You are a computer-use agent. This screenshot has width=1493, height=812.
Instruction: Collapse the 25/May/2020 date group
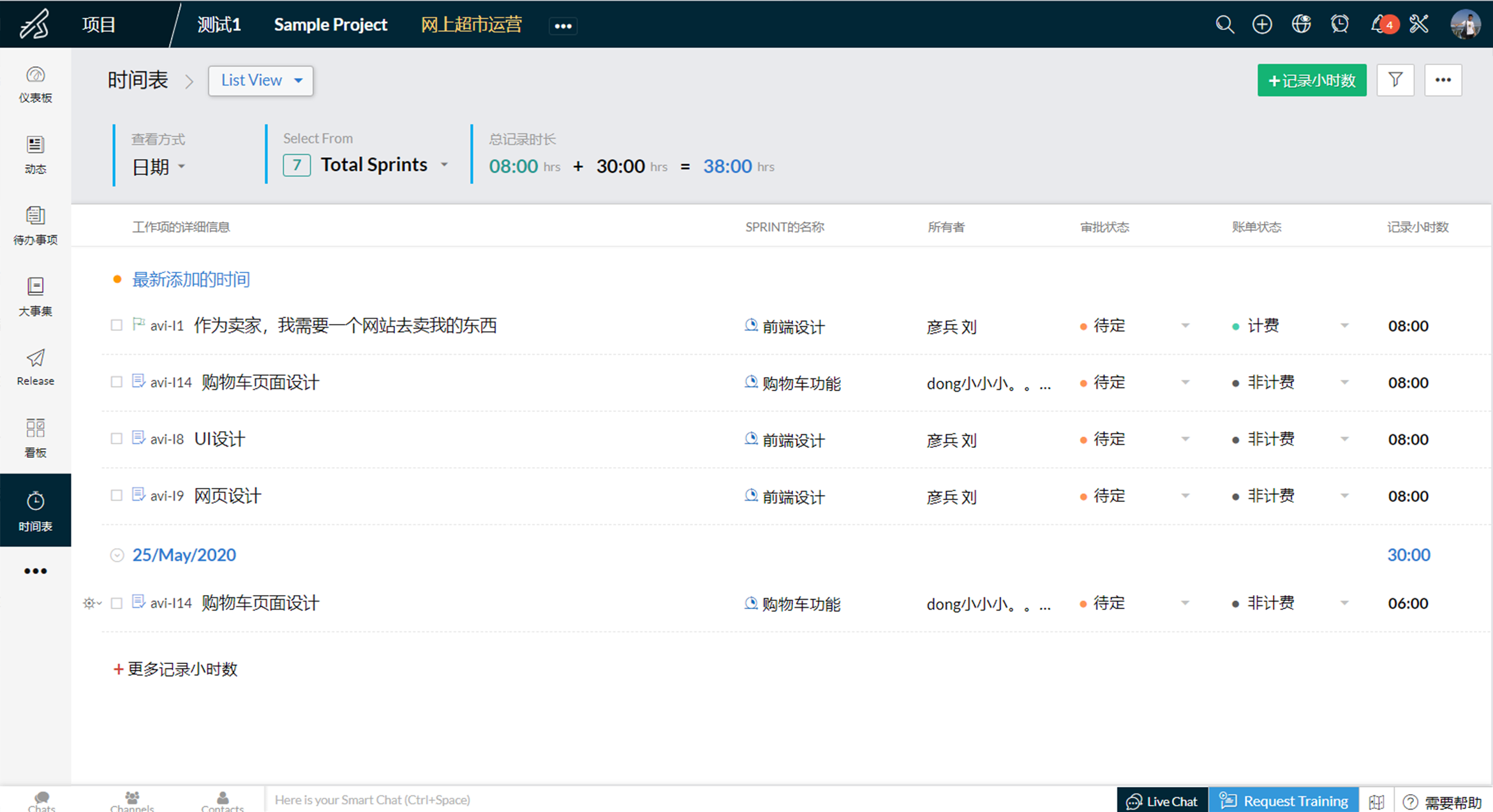[x=117, y=555]
